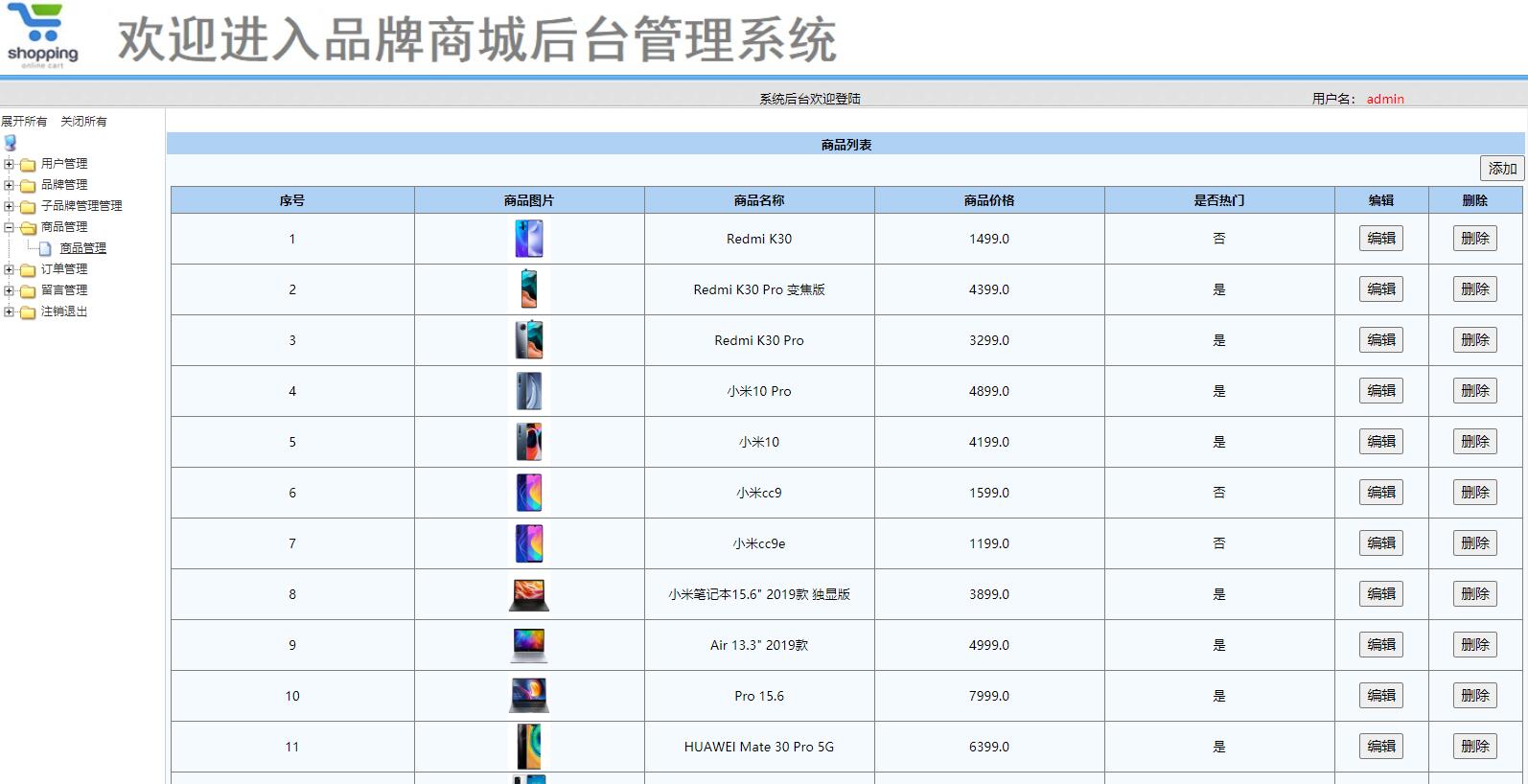Click the 用户管理 folder icon

[28, 164]
